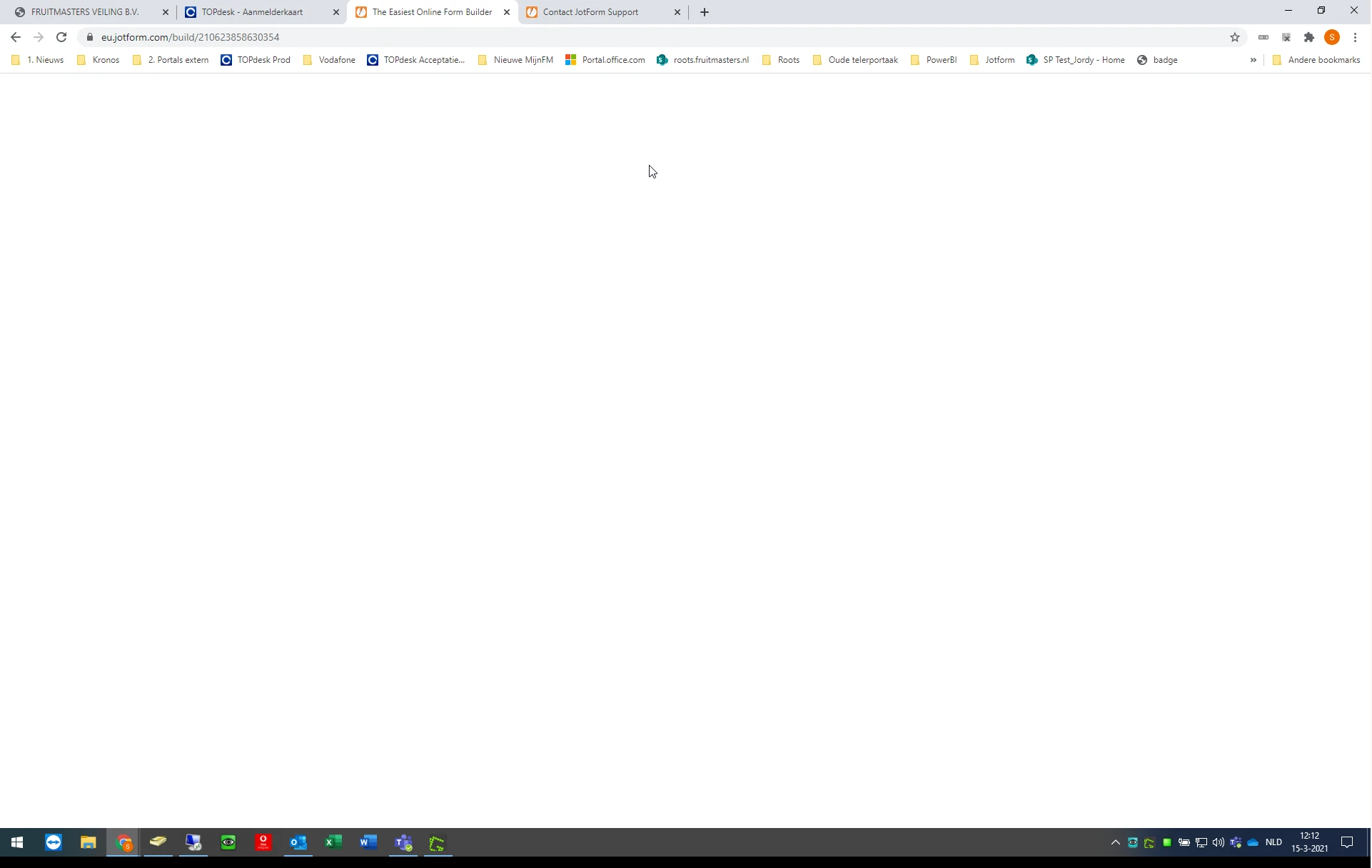Switch to the TOPdesk - Aanmelderkaart tab
1372x868 pixels.
pos(253,12)
